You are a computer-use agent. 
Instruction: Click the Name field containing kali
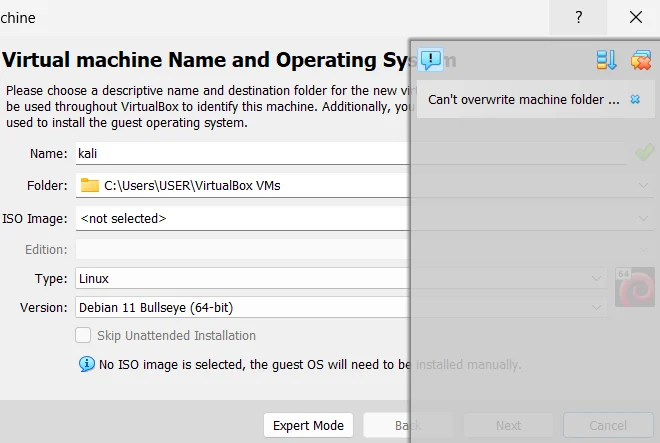pyautogui.click(x=351, y=153)
